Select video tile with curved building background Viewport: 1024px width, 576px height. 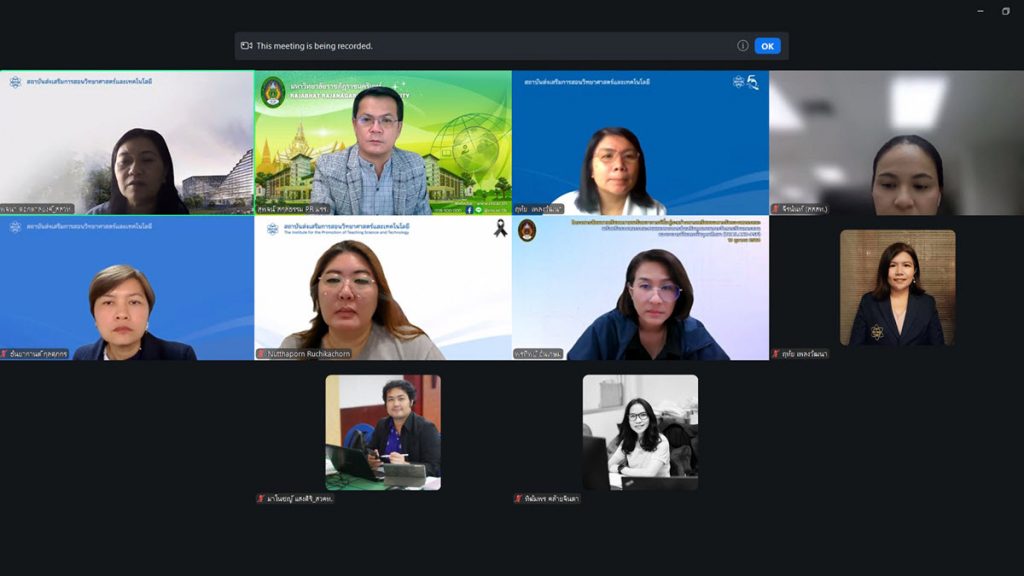pos(126,142)
